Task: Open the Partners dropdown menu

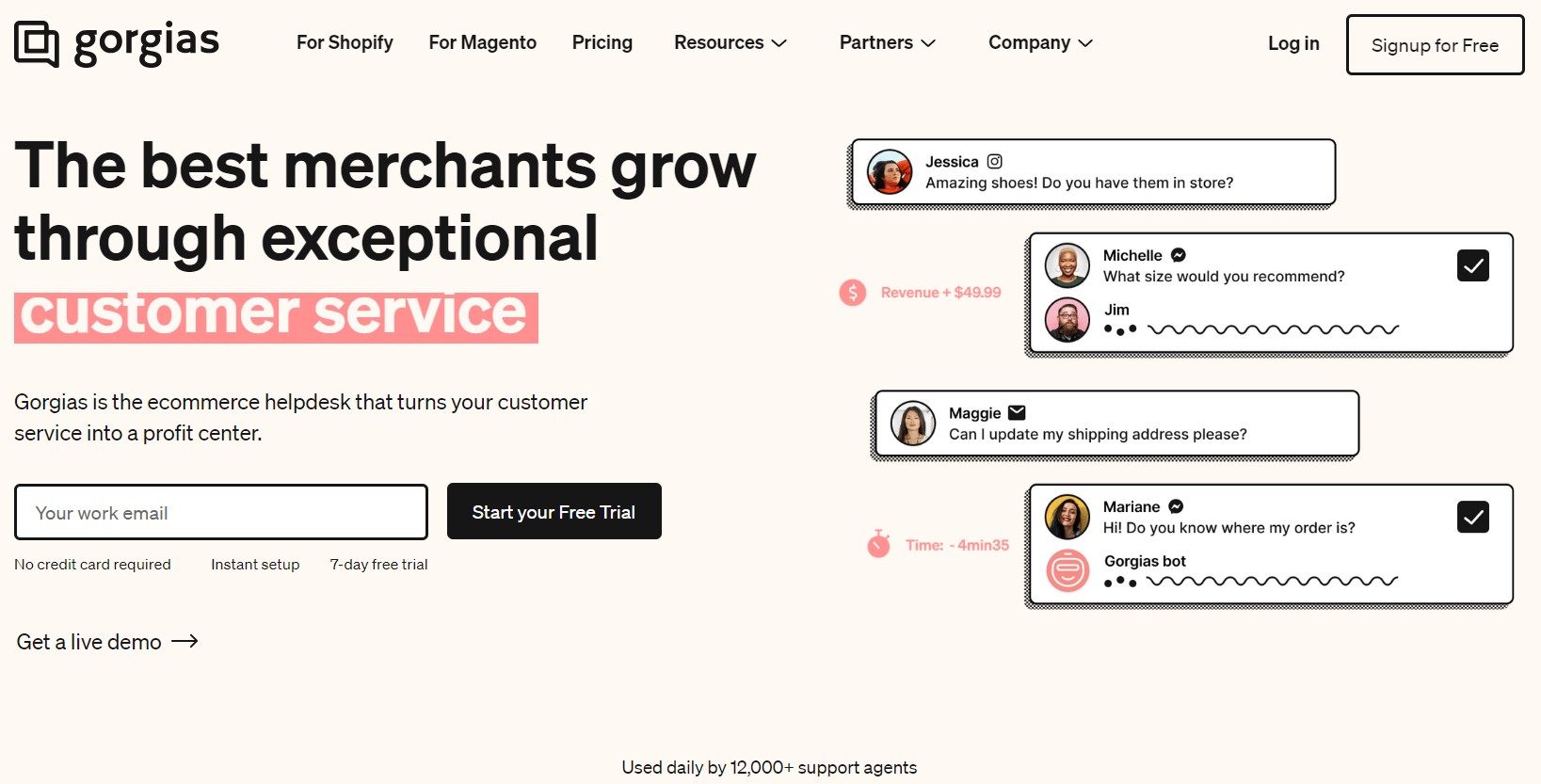Action: [x=887, y=43]
